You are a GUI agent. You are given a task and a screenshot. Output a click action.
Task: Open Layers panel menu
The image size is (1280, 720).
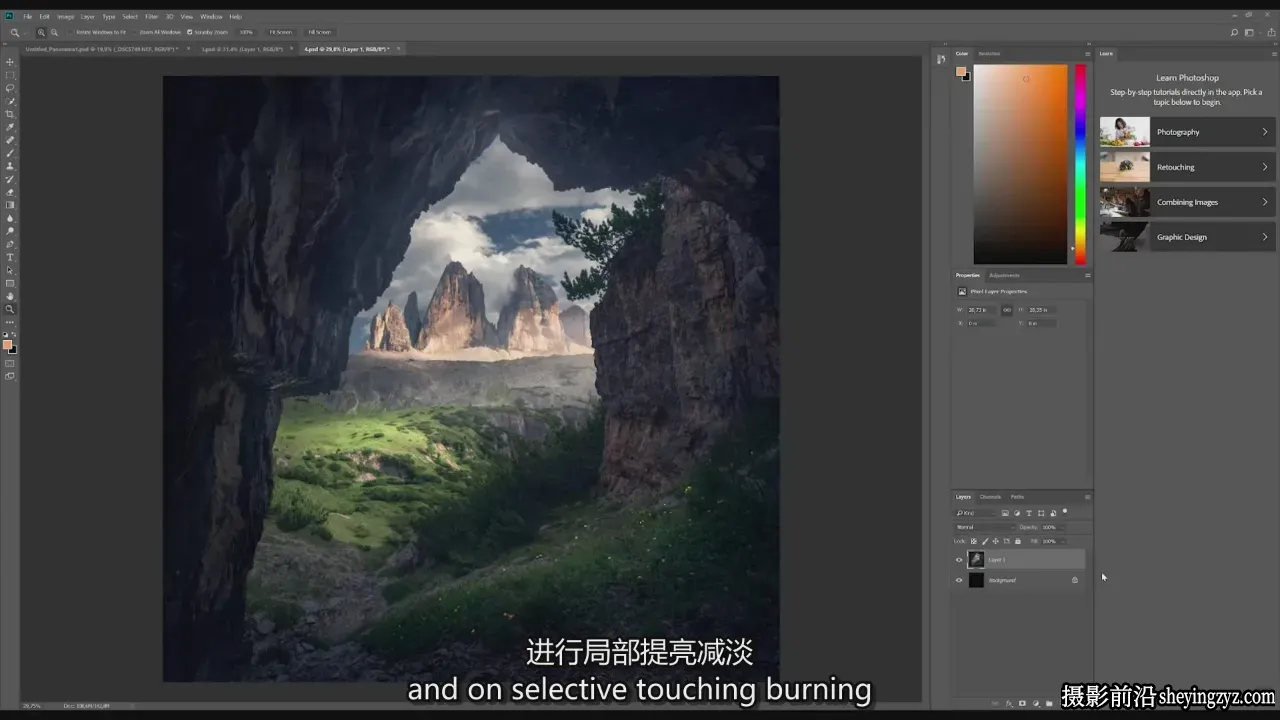click(1087, 497)
